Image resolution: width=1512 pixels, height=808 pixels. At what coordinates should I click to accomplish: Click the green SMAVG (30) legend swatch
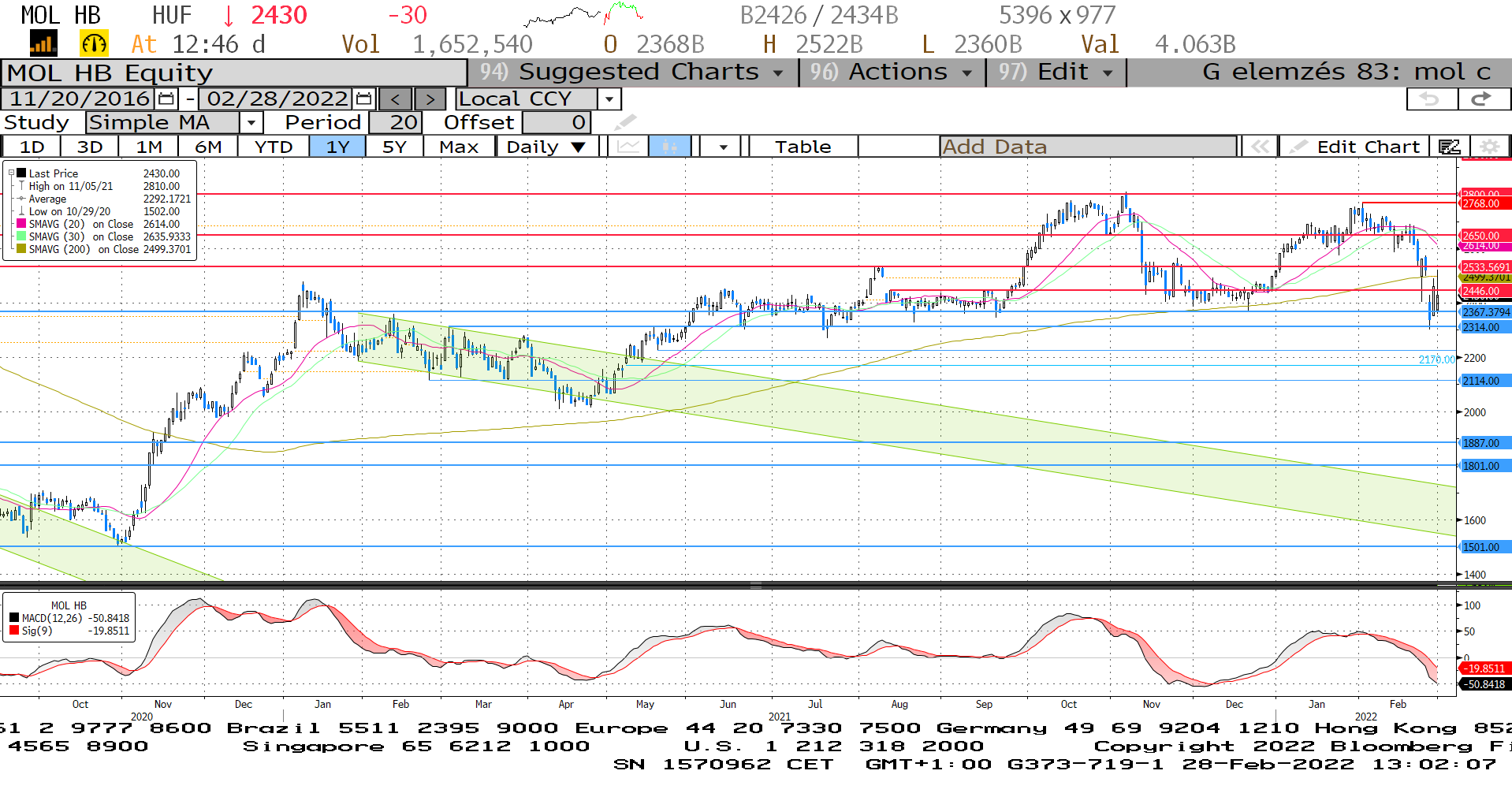click(22, 236)
